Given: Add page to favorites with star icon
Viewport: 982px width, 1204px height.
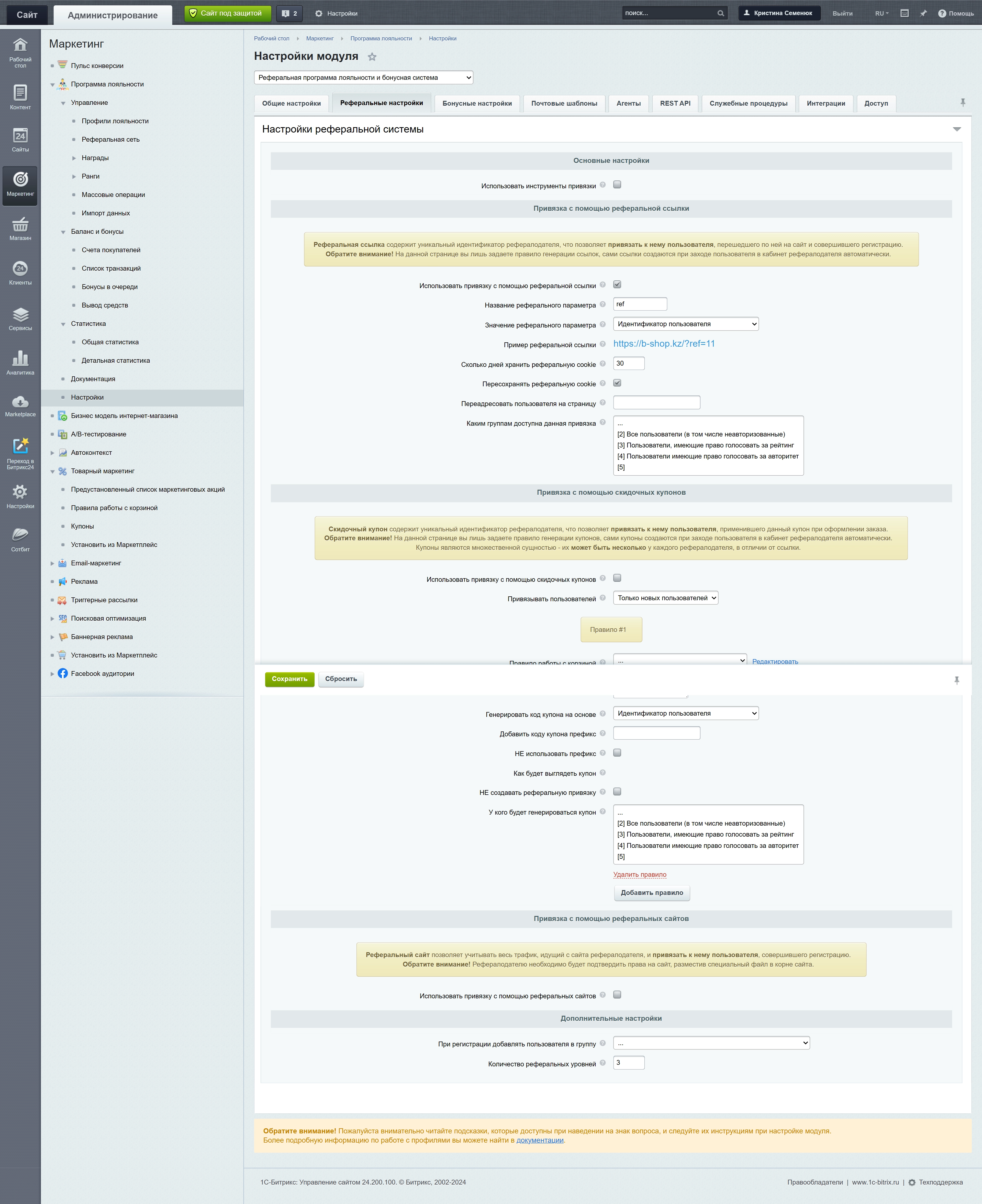Looking at the screenshot, I should point(372,57).
